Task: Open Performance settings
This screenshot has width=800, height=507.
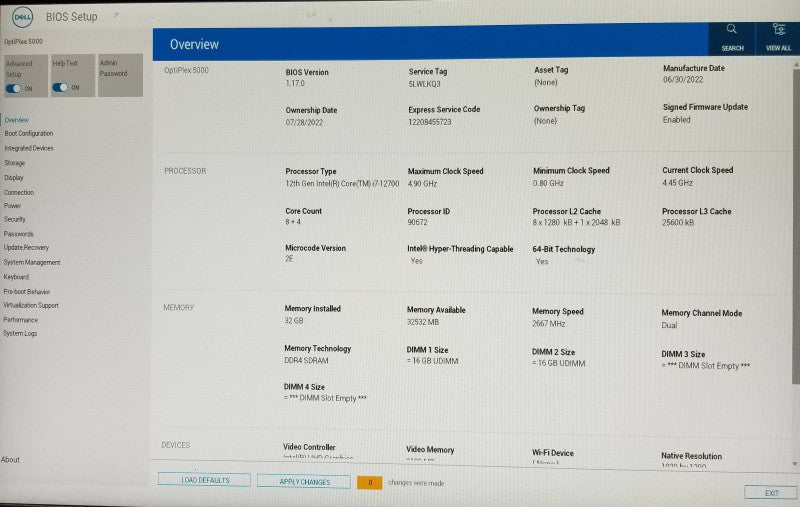Action: [20, 320]
